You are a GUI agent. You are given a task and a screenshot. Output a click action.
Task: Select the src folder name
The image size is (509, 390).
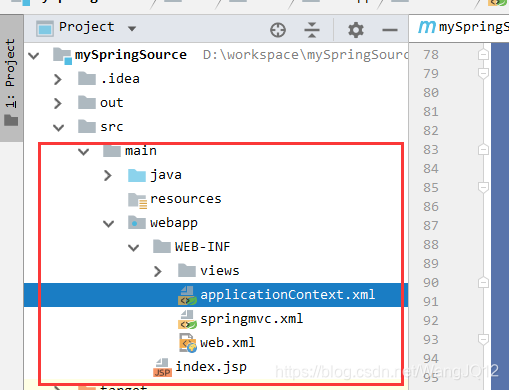coord(112,127)
